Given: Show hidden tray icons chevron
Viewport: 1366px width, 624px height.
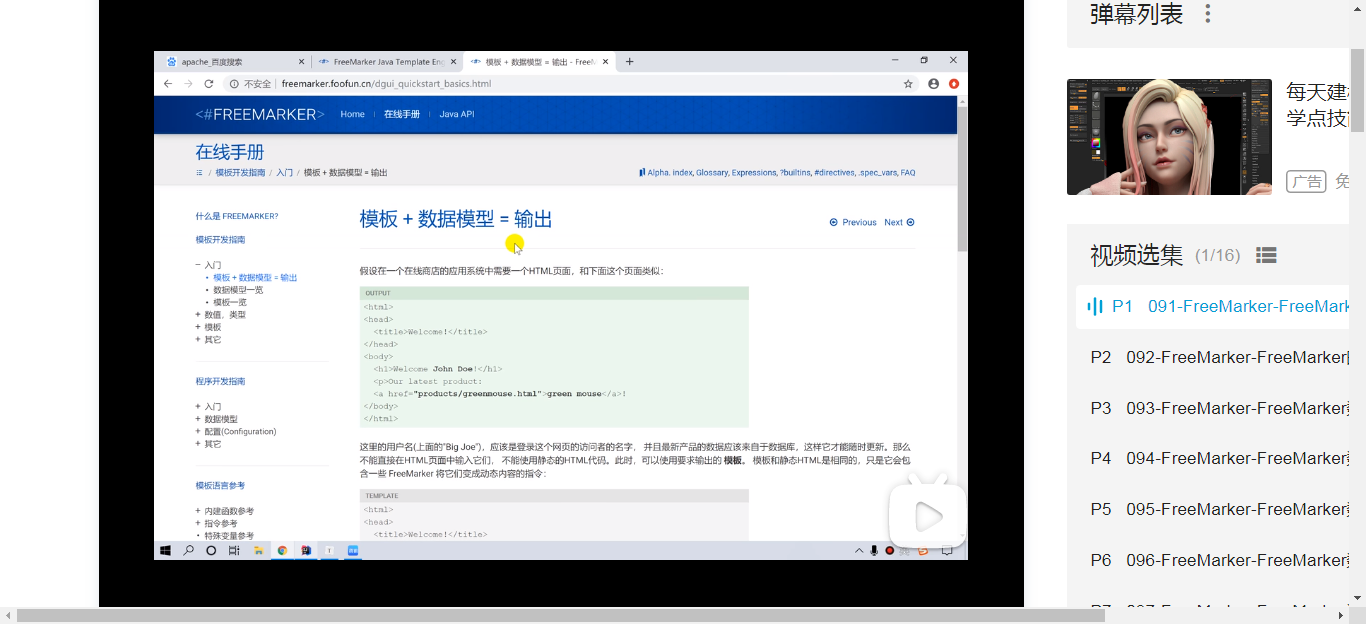Looking at the screenshot, I should 859,550.
